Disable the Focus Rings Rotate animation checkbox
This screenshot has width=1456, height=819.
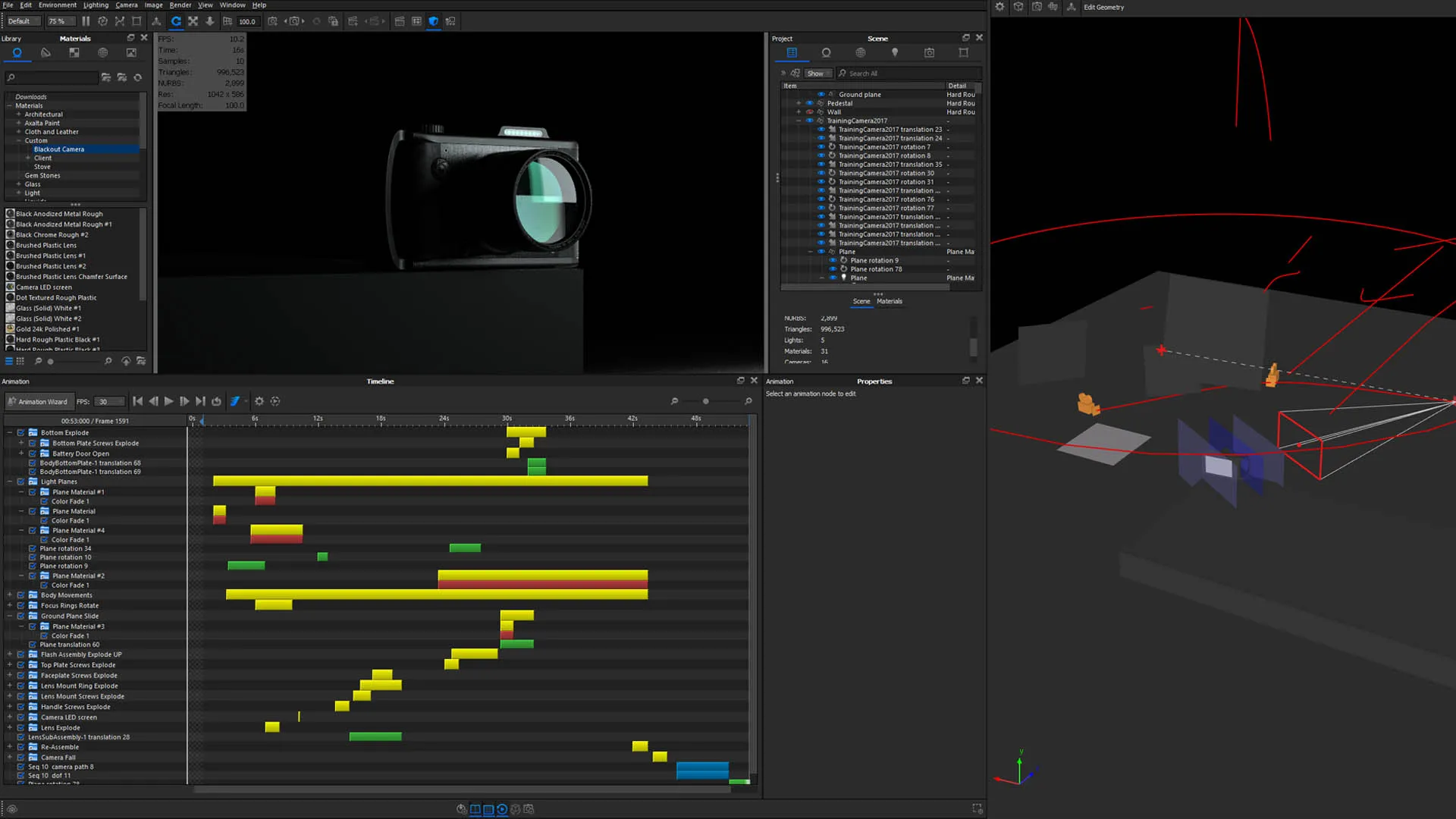[x=21, y=606]
